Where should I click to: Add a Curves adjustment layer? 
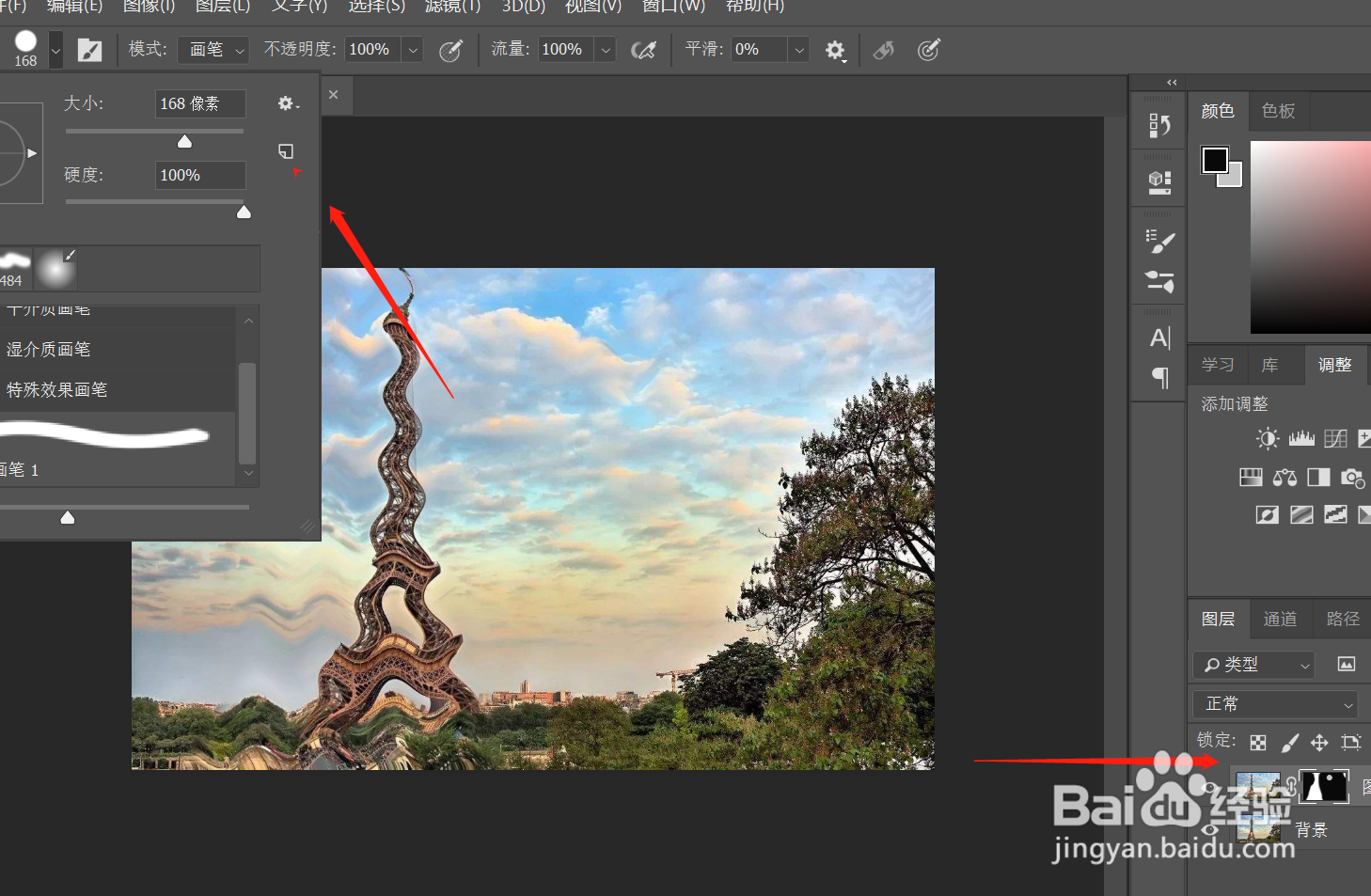coord(1335,438)
